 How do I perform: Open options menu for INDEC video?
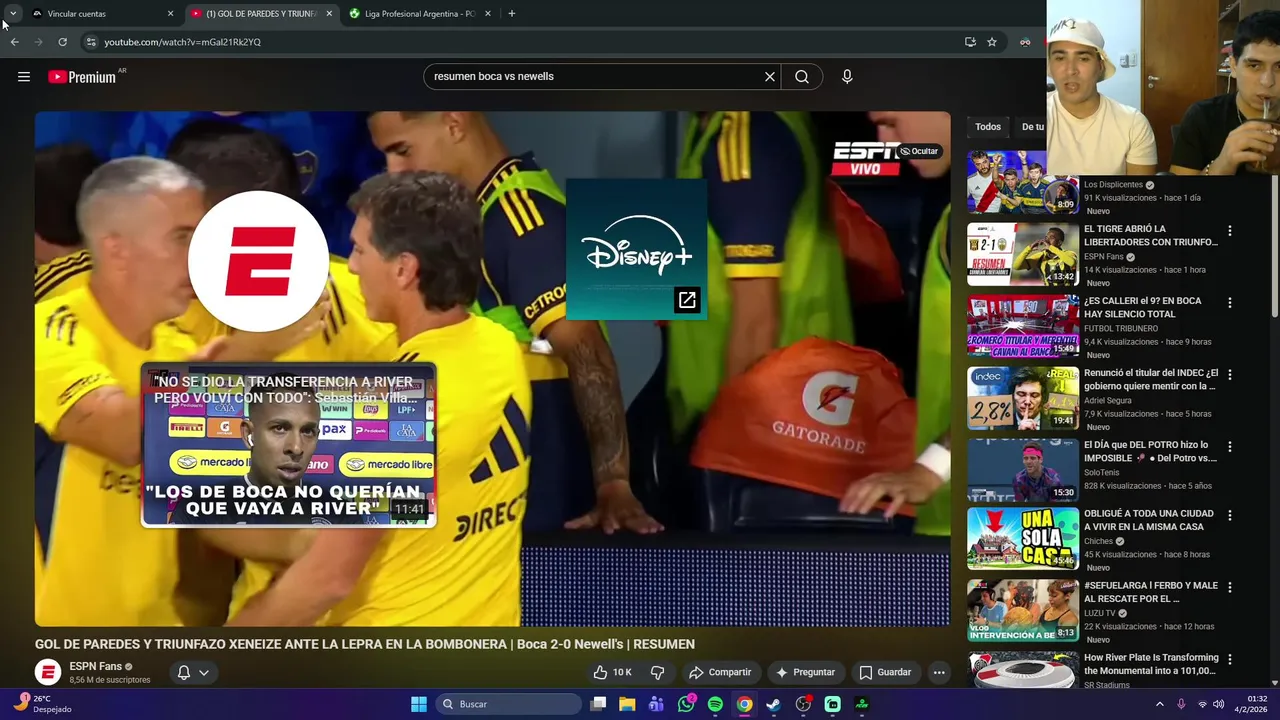[x=1230, y=375]
